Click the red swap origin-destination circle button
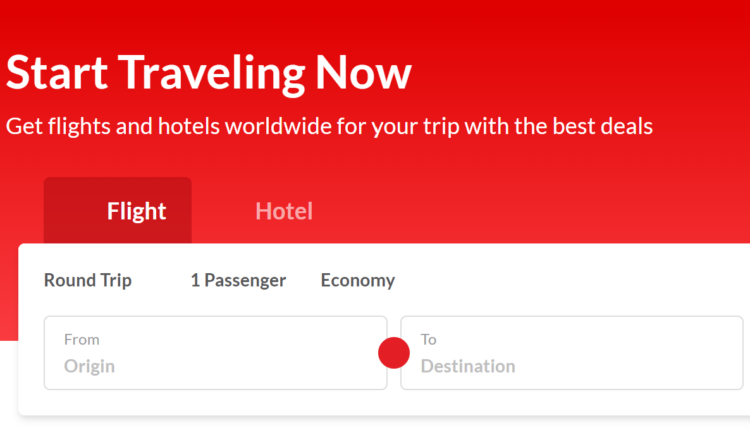 [394, 353]
